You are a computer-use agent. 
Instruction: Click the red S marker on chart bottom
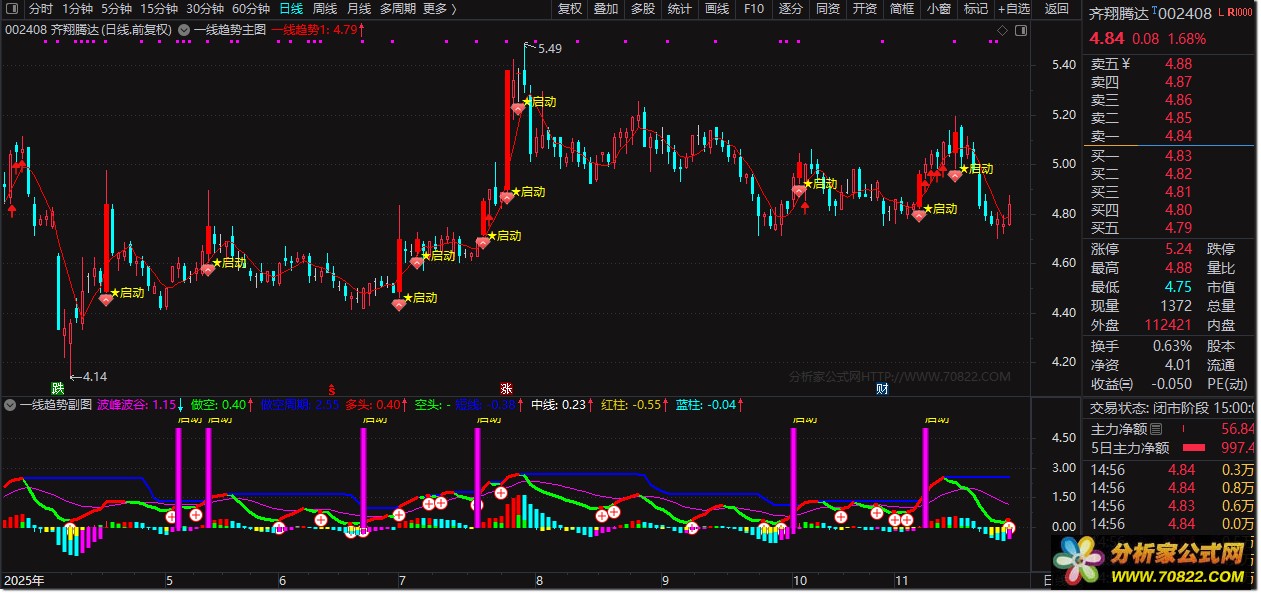pyautogui.click(x=332, y=387)
